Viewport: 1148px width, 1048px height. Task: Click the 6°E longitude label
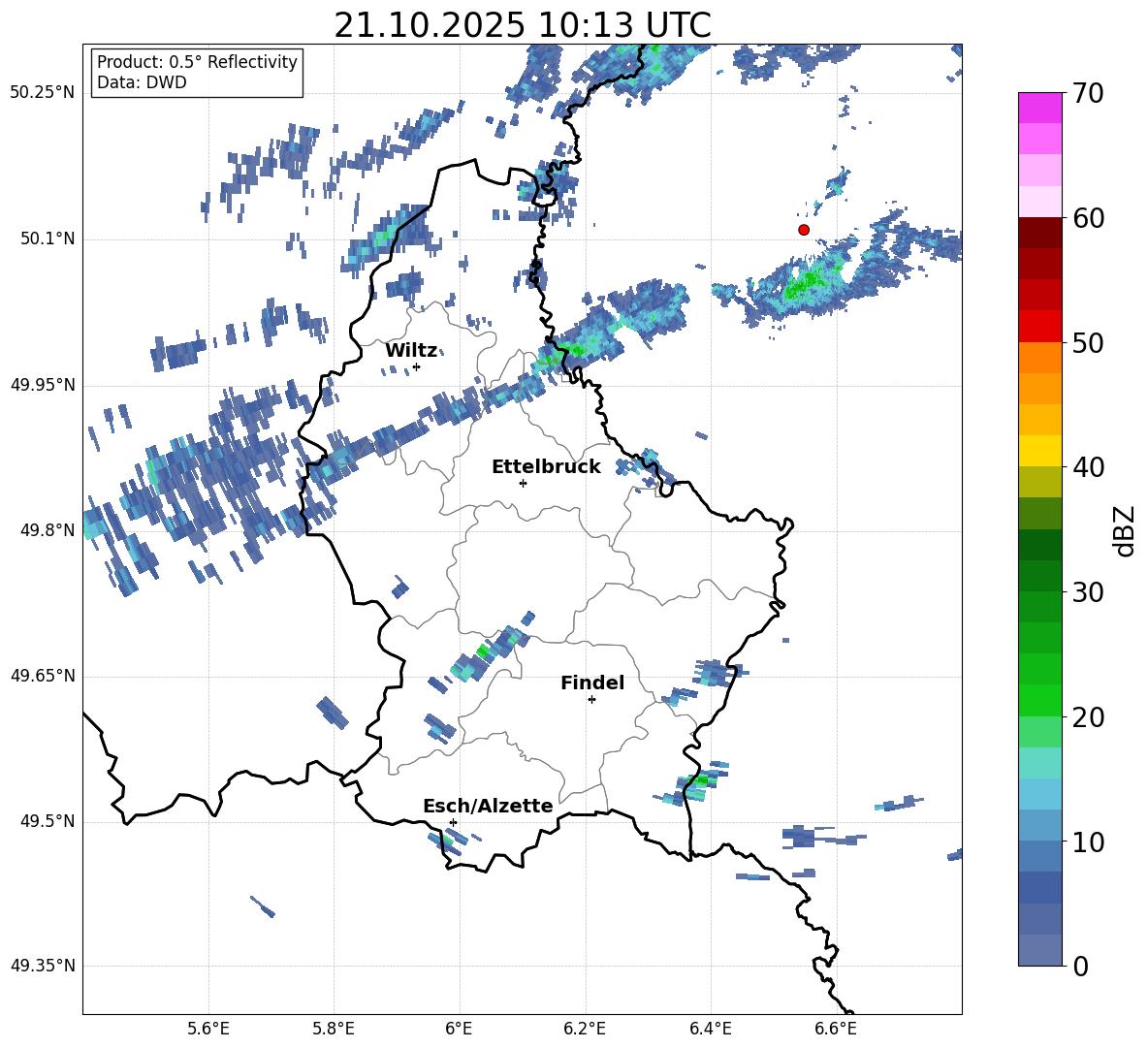(459, 1029)
